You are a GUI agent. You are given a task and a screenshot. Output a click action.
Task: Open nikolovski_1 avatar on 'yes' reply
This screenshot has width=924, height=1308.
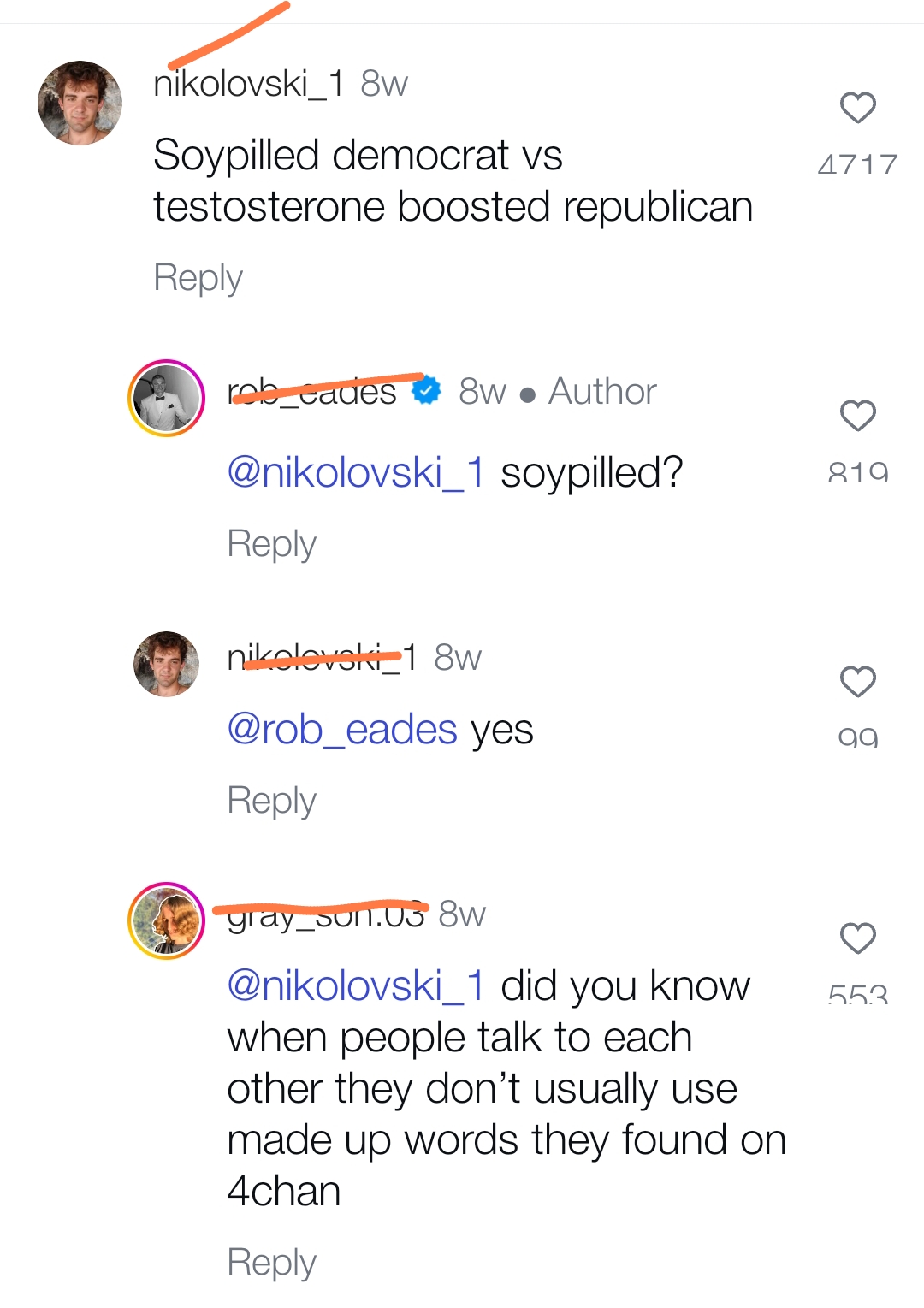166,664
